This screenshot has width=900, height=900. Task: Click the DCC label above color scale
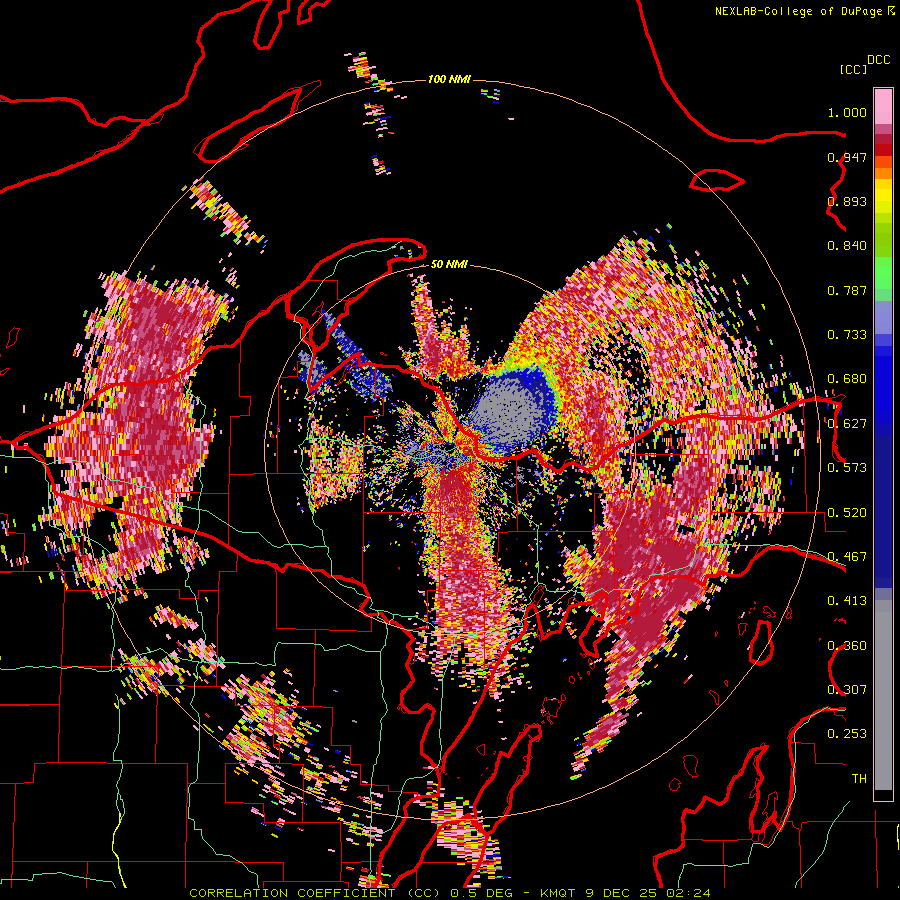(878, 60)
